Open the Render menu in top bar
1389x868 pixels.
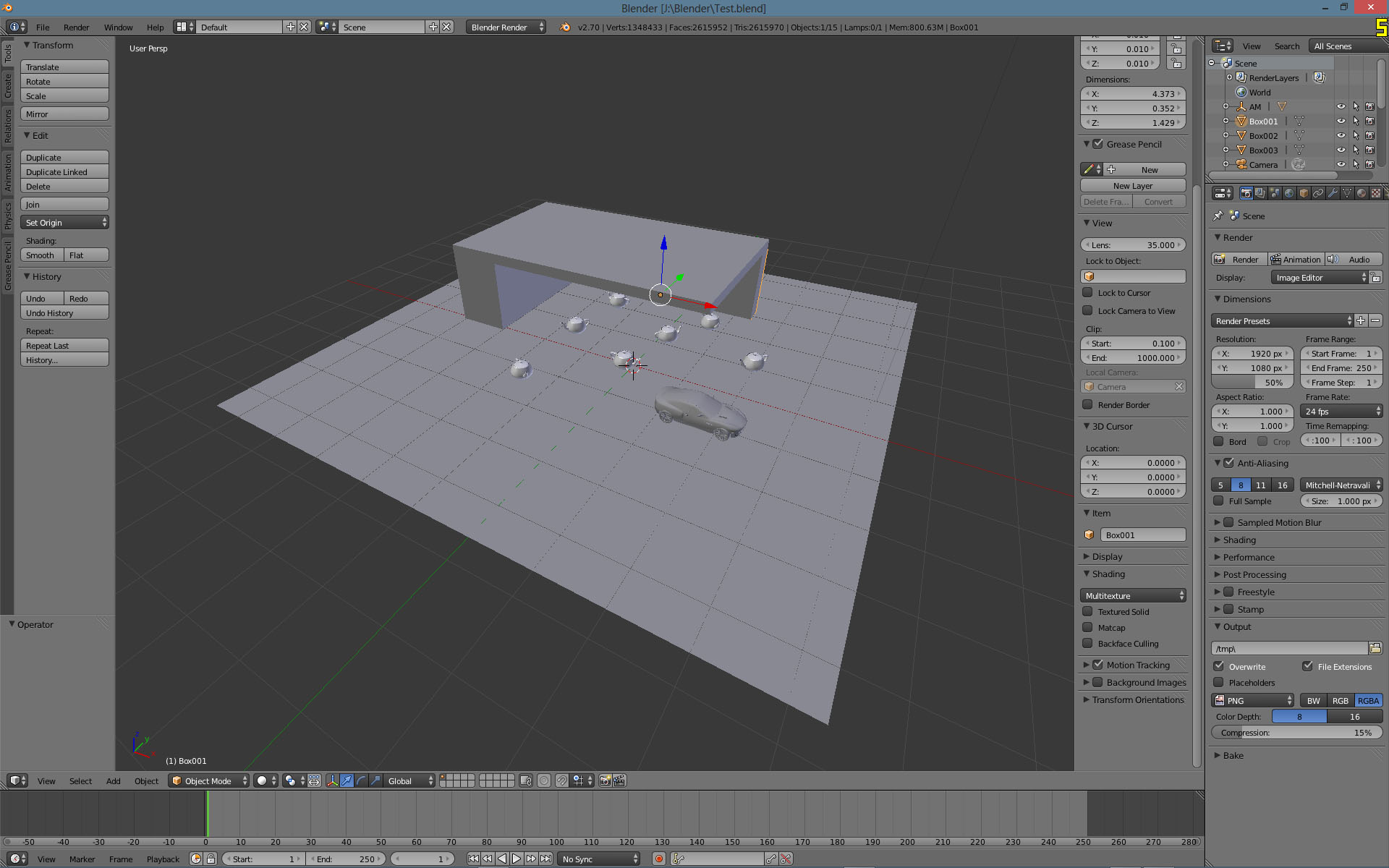tap(76, 27)
